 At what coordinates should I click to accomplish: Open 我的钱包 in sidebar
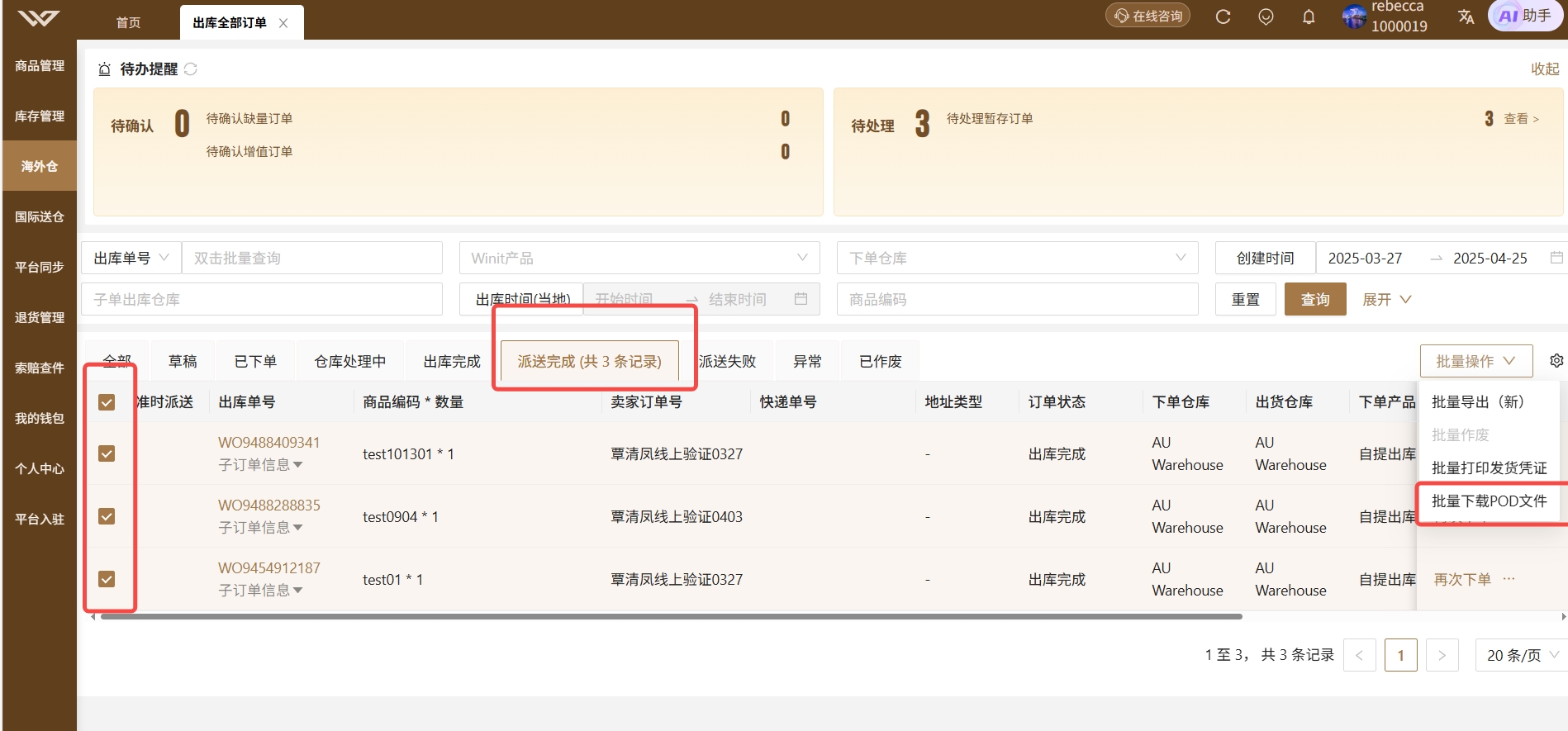40,419
